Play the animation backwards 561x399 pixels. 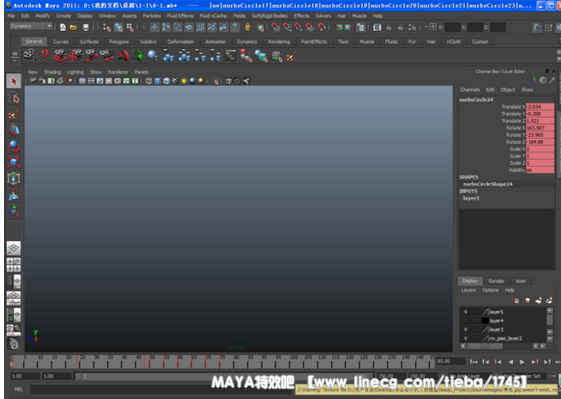point(511,362)
